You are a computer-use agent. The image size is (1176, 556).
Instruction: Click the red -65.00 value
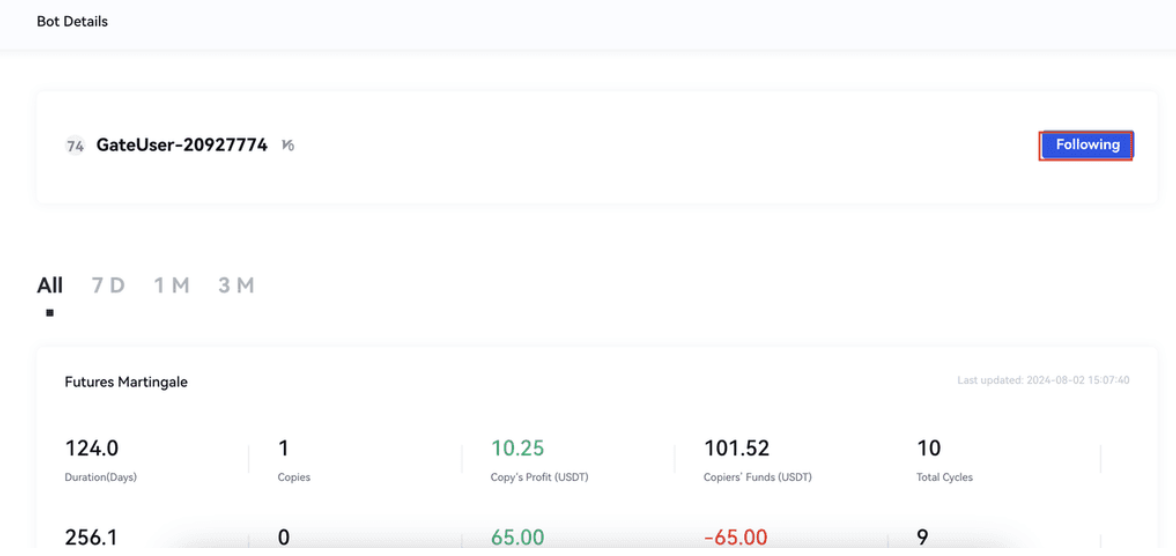pyautogui.click(x=735, y=538)
